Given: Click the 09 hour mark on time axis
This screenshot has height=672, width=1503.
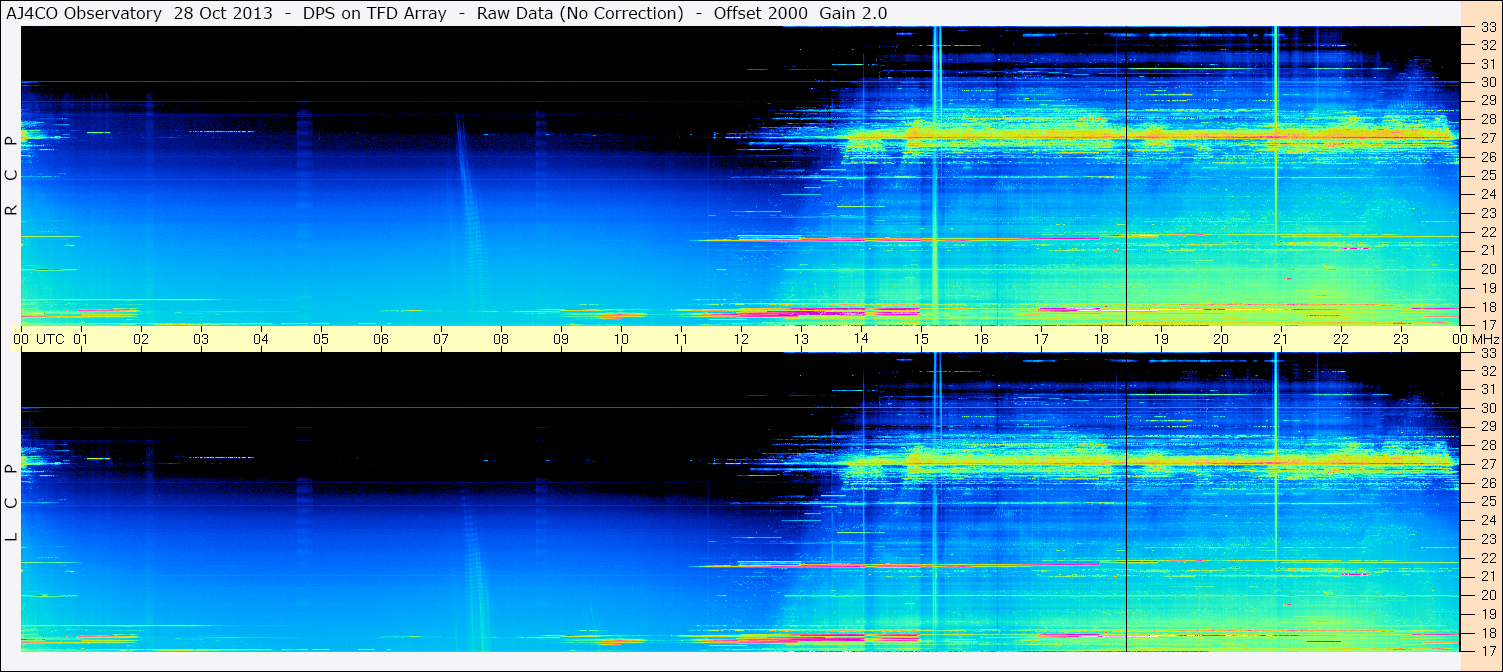Looking at the screenshot, I should [x=561, y=339].
